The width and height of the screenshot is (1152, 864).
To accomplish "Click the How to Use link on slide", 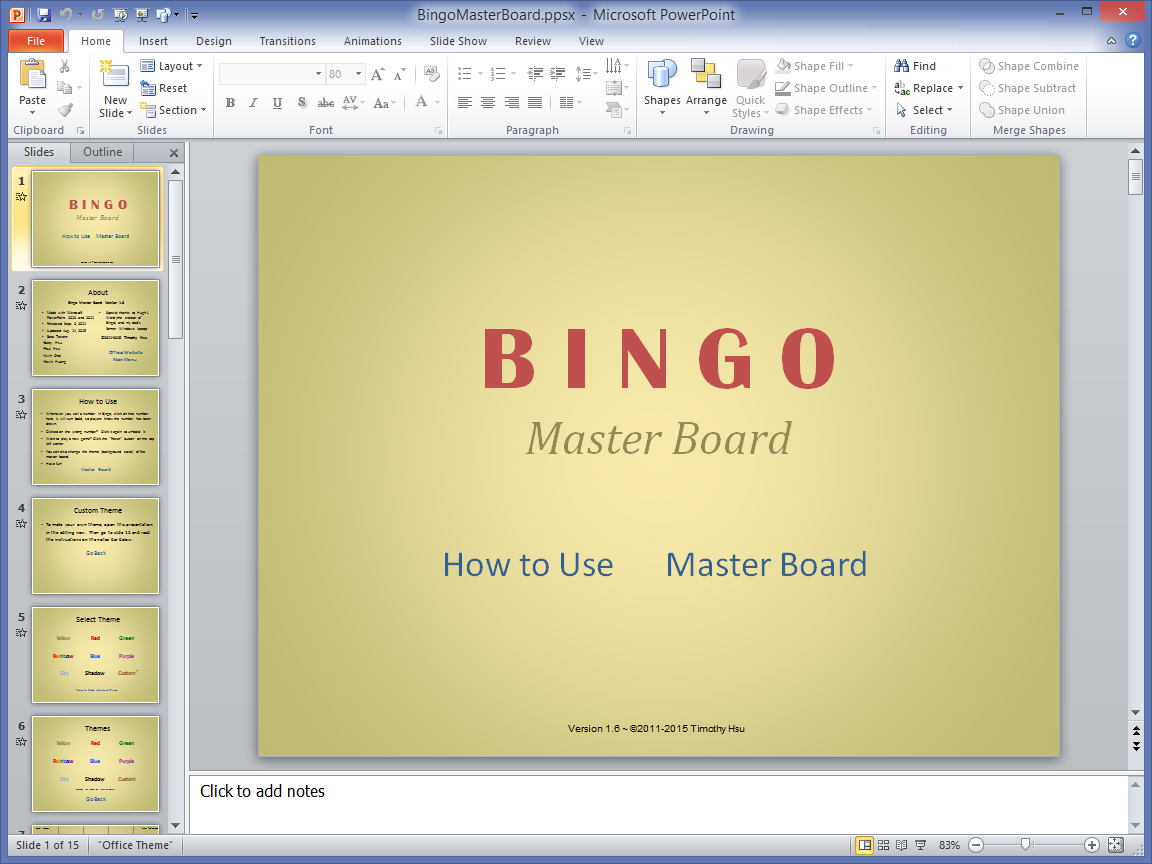I will (528, 564).
